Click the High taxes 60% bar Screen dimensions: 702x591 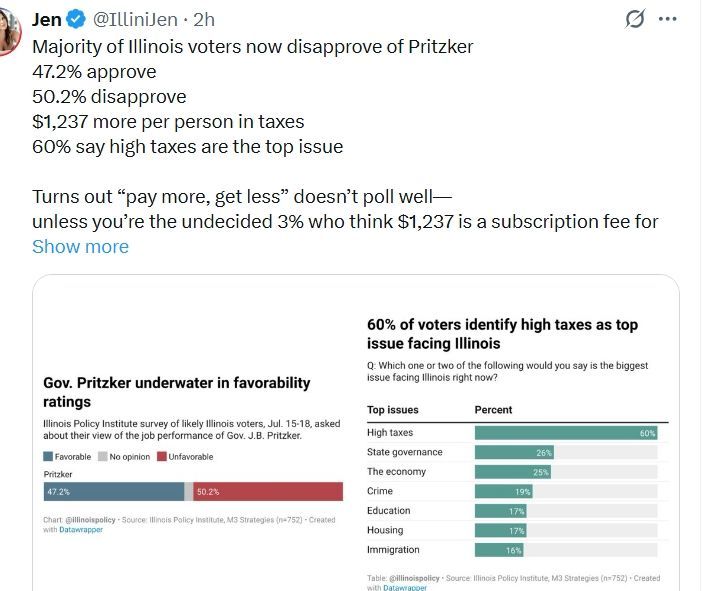565,433
